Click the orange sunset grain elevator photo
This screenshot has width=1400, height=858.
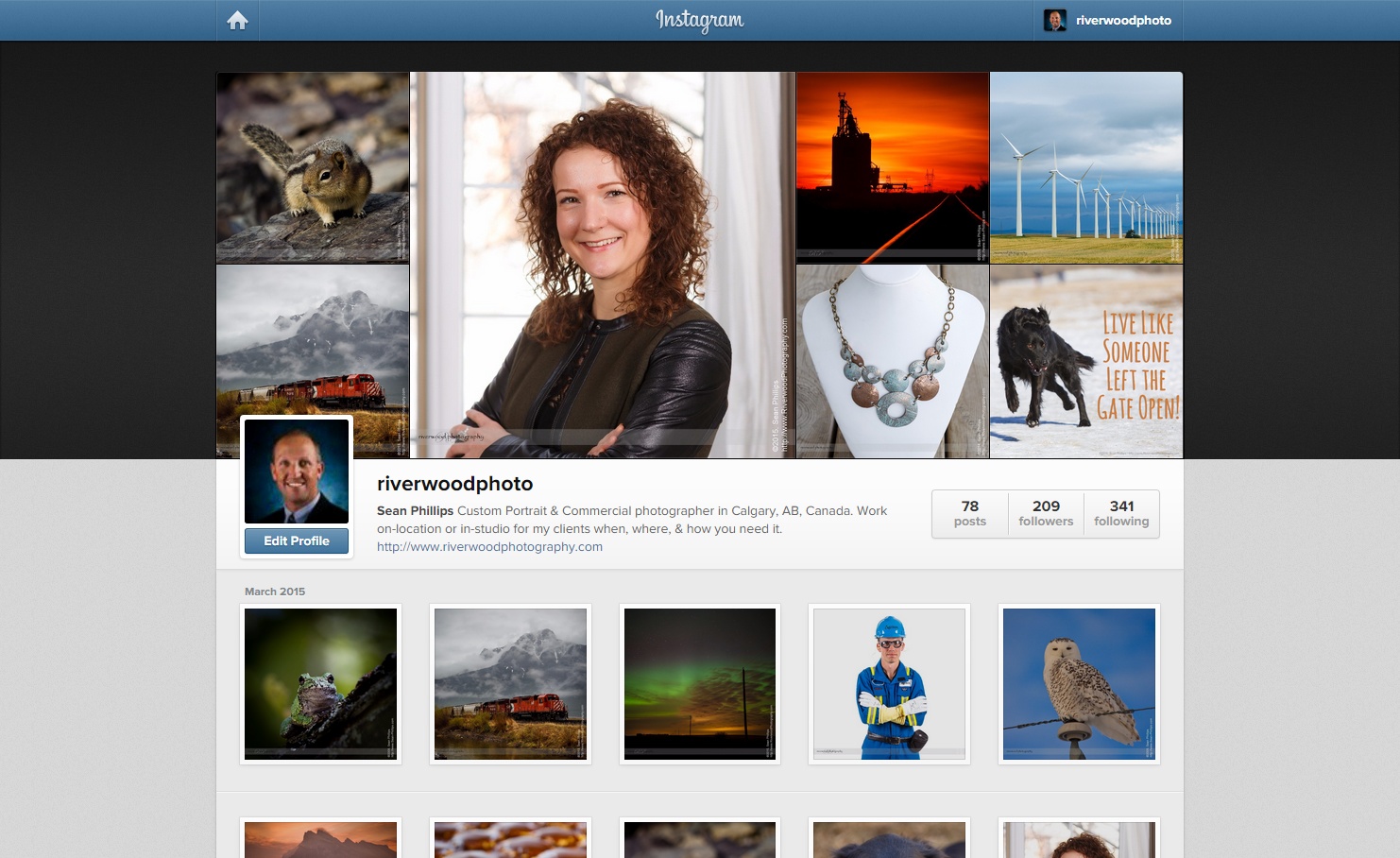[893, 167]
